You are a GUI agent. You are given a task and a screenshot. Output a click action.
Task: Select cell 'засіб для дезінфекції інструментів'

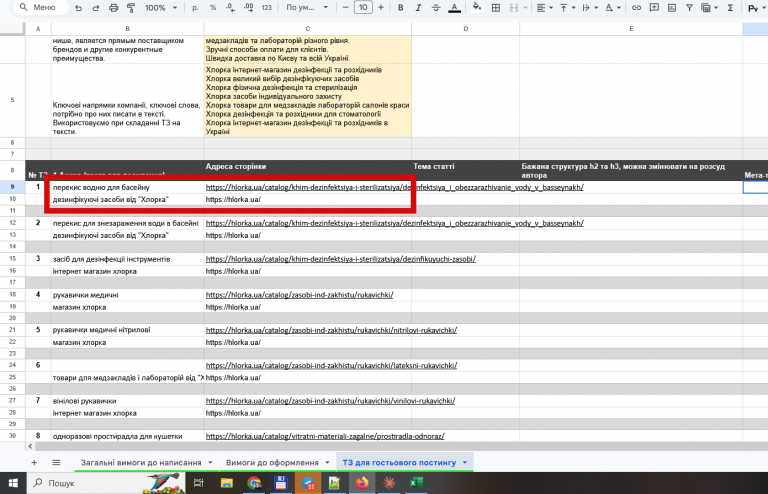pyautogui.click(x=127, y=259)
